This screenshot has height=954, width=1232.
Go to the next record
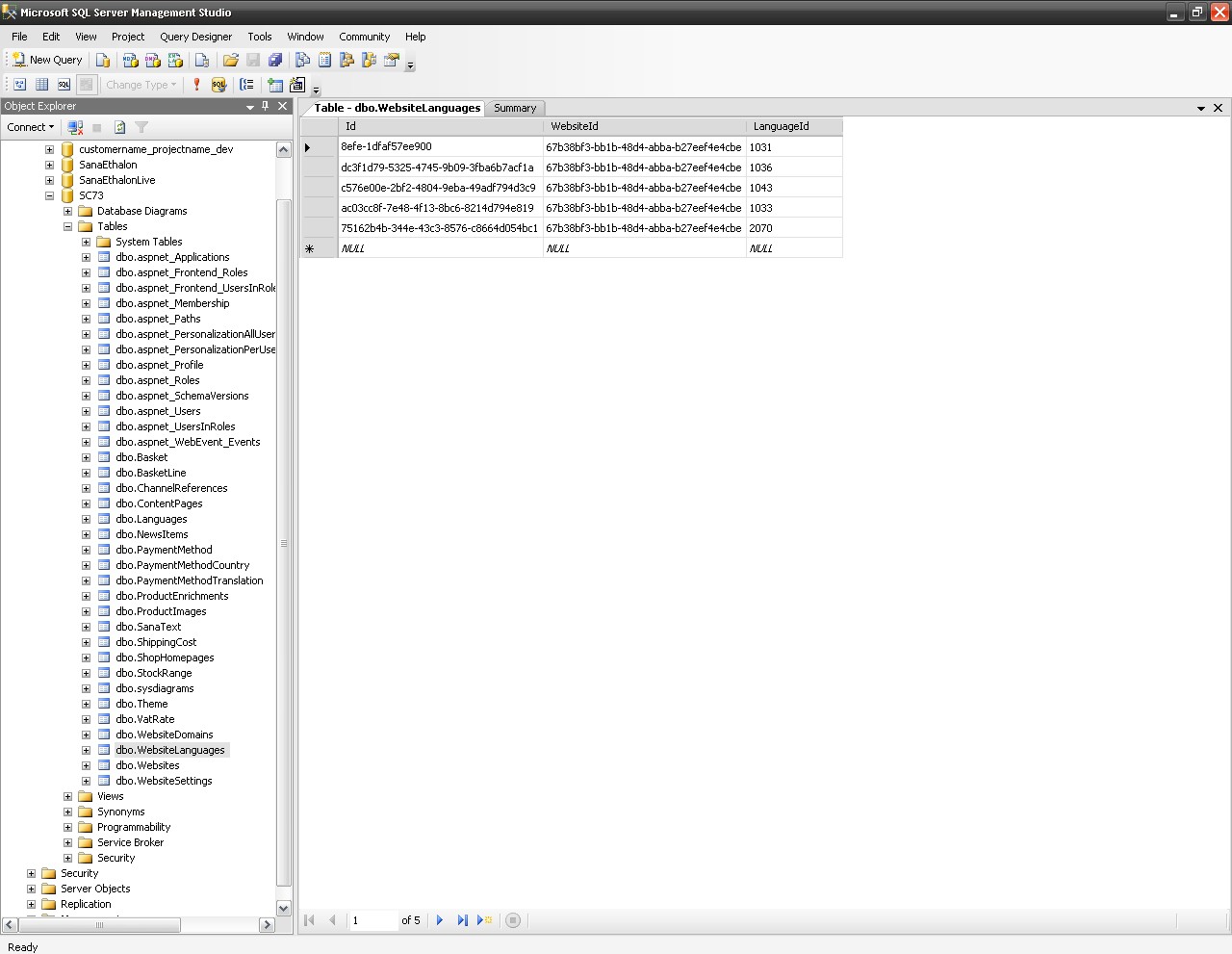pyautogui.click(x=440, y=920)
